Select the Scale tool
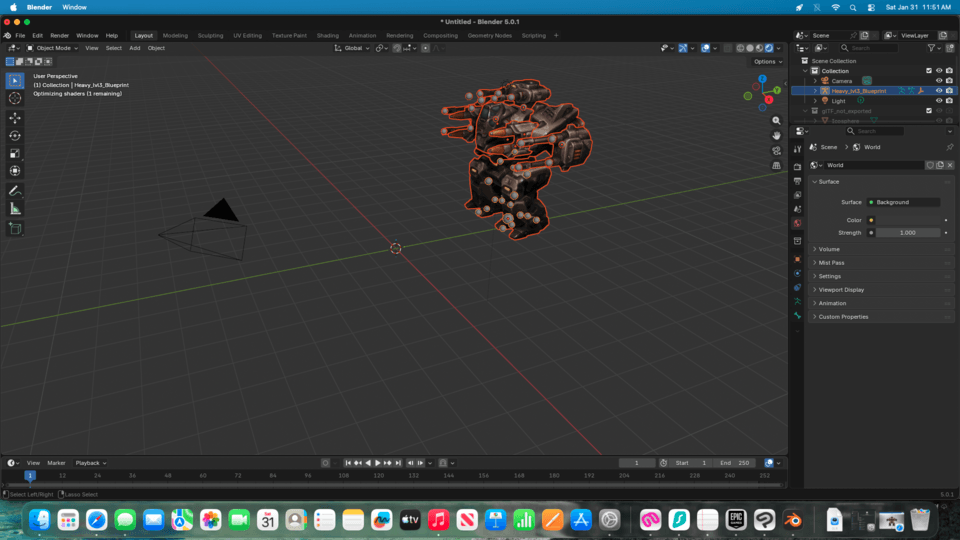The height and width of the screenshot is (540, 960). coord(15,154)
